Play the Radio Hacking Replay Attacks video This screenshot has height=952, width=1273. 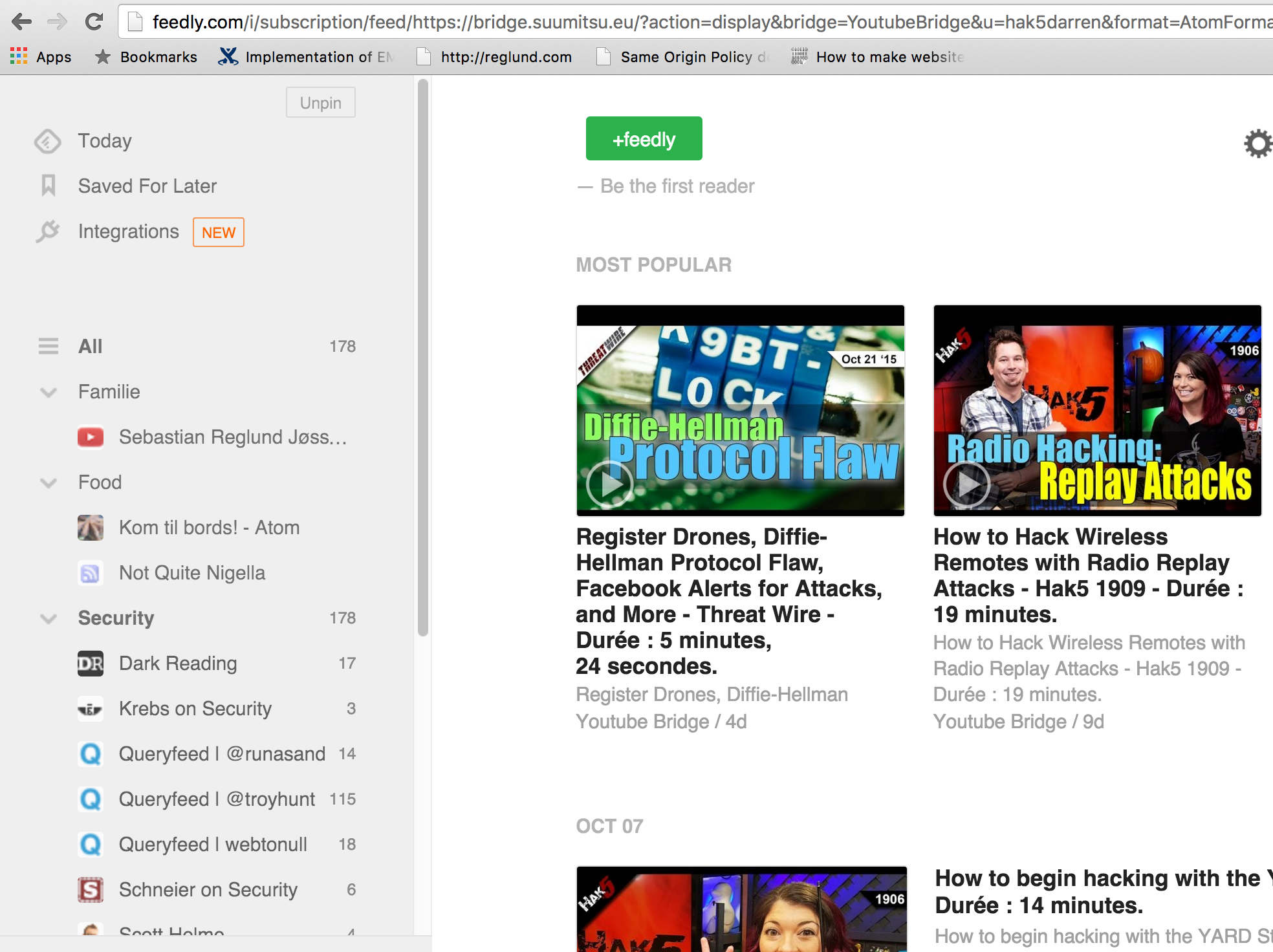tap(966, 484)
